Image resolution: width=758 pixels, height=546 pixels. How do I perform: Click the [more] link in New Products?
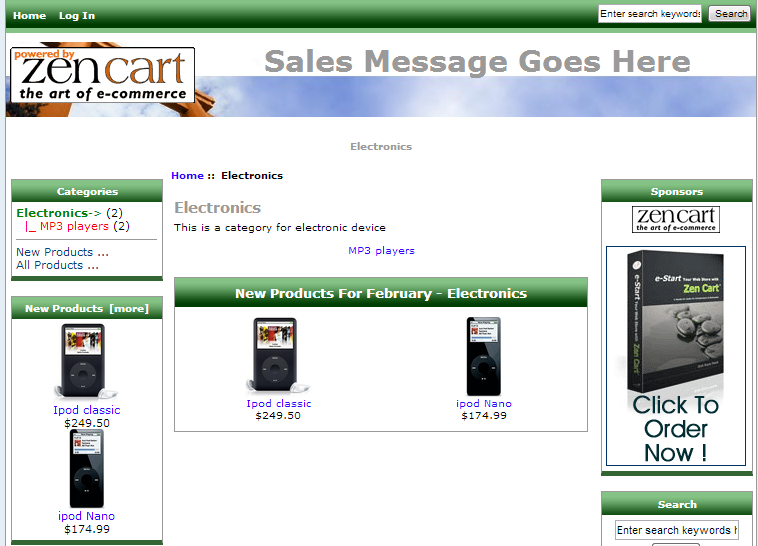pyautogui.click(x=128, y=309)
